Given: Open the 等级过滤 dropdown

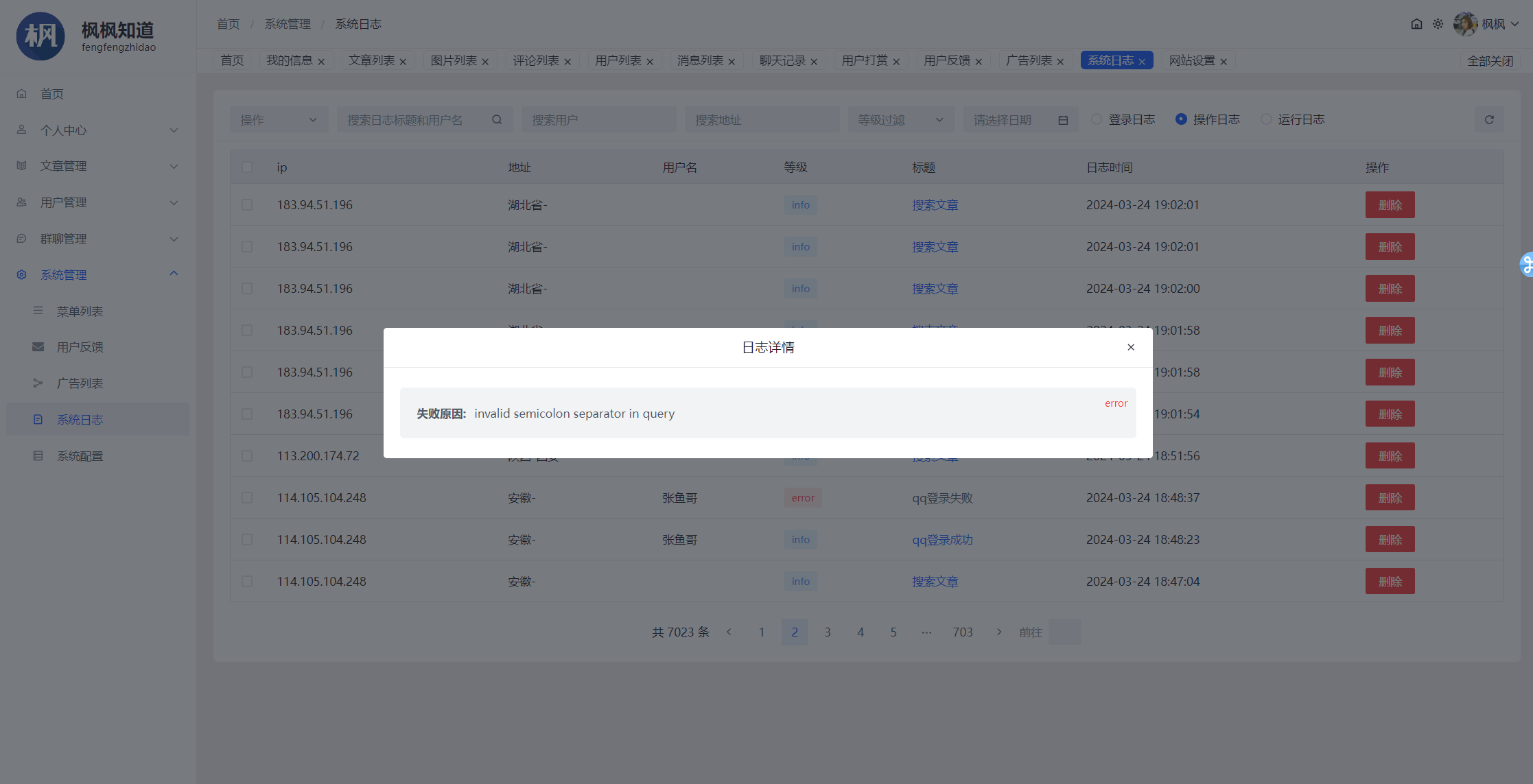Looking at the screenshot, I should 900,120.
